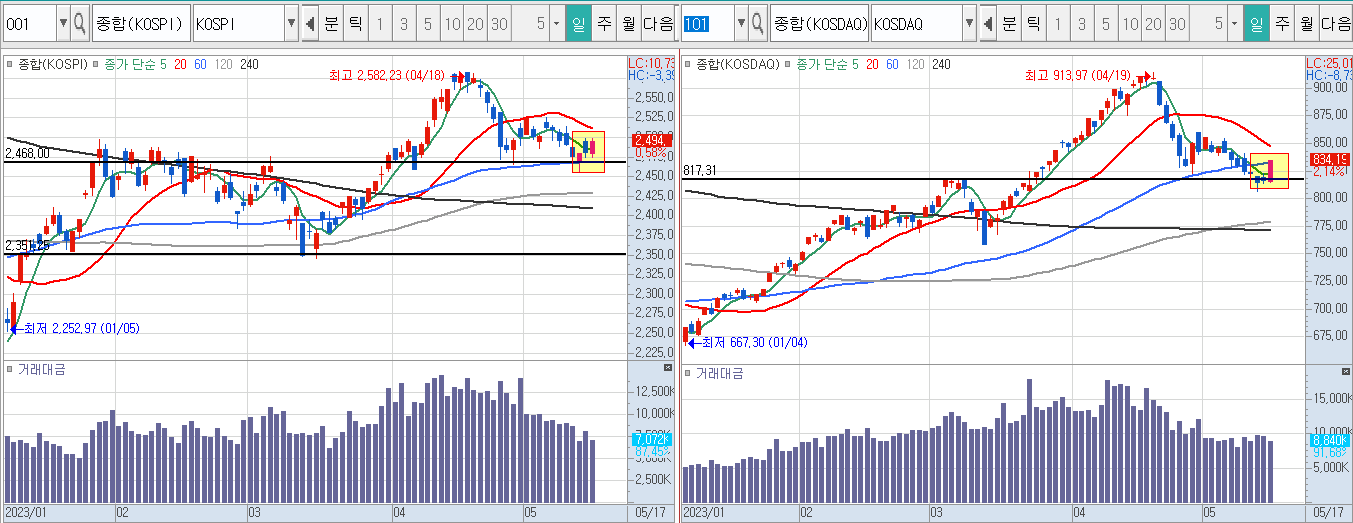Open the symbol search magnifier in KOSPI chart
Viewport: 1353px width, 523px height.
pyautogui.click(x=80, y=22)
